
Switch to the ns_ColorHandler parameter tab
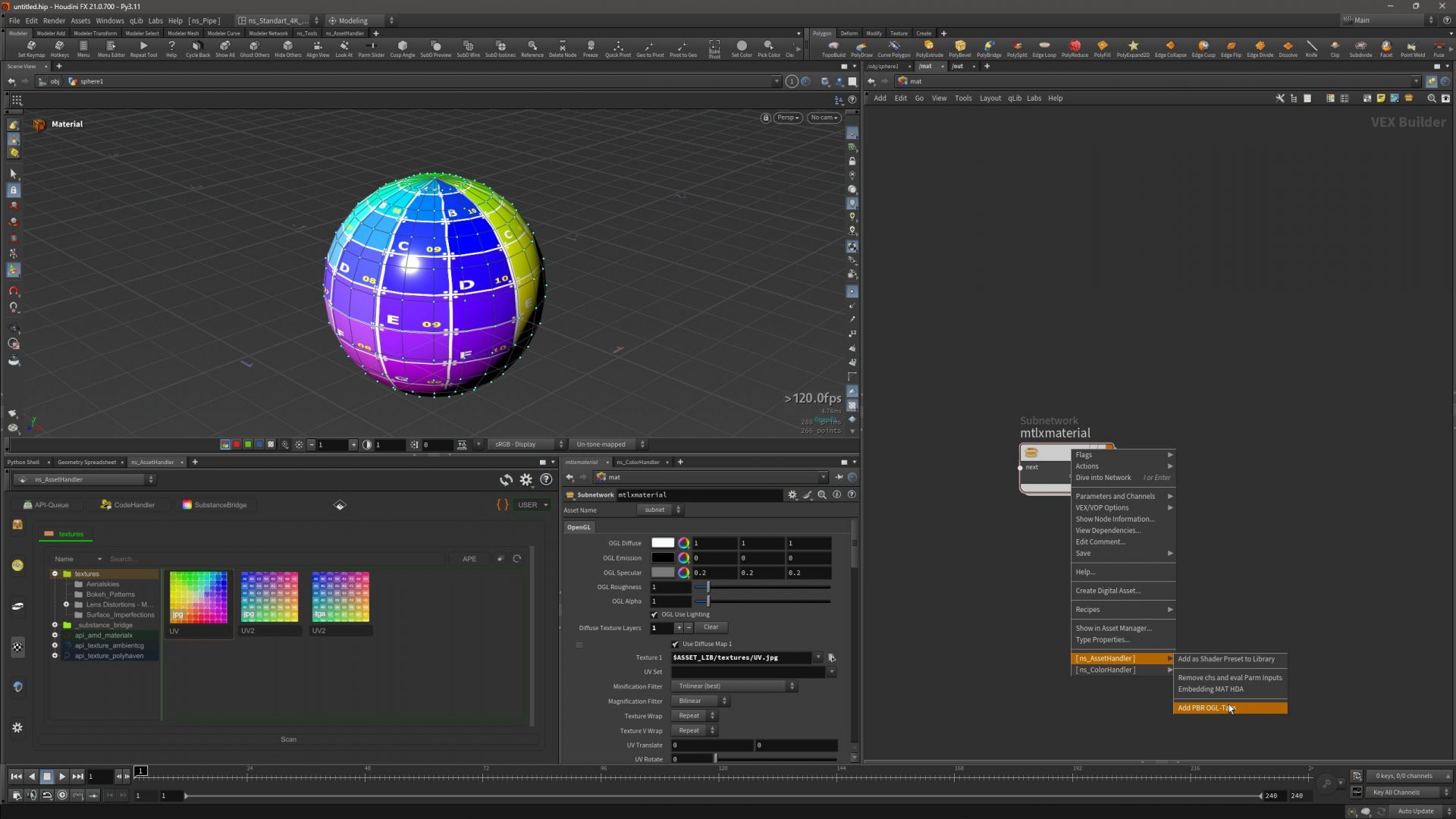638,462
